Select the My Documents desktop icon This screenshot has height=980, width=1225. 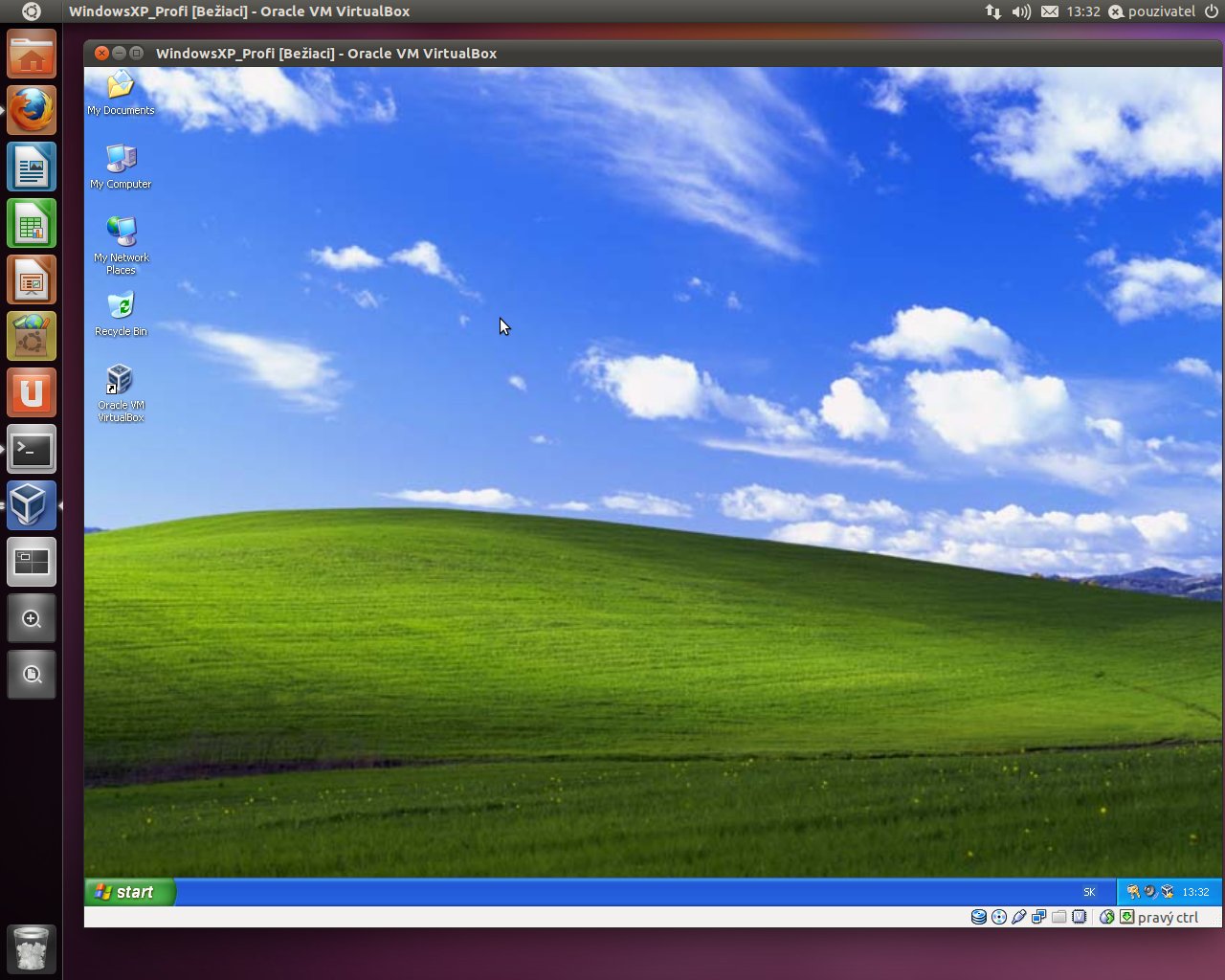(x=121, y=93)
